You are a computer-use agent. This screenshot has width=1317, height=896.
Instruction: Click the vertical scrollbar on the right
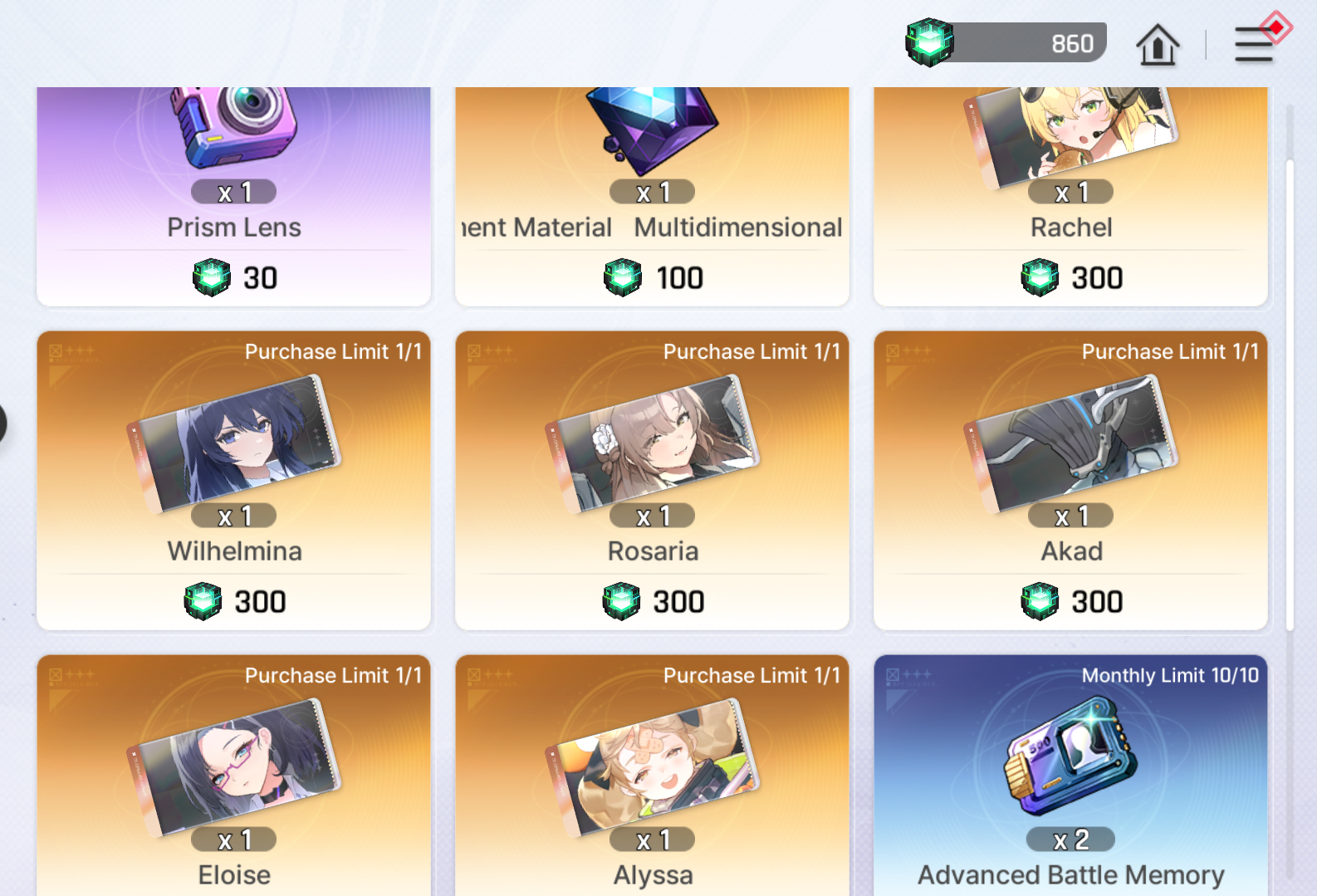[x=1290, y=395]
